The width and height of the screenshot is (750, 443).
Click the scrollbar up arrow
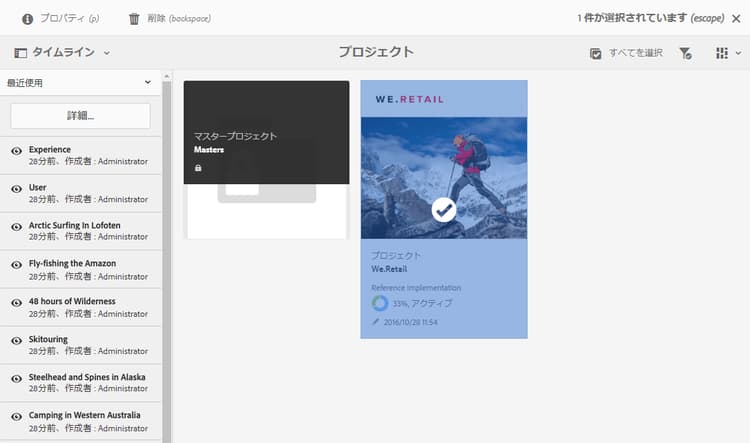pos(166,76)
